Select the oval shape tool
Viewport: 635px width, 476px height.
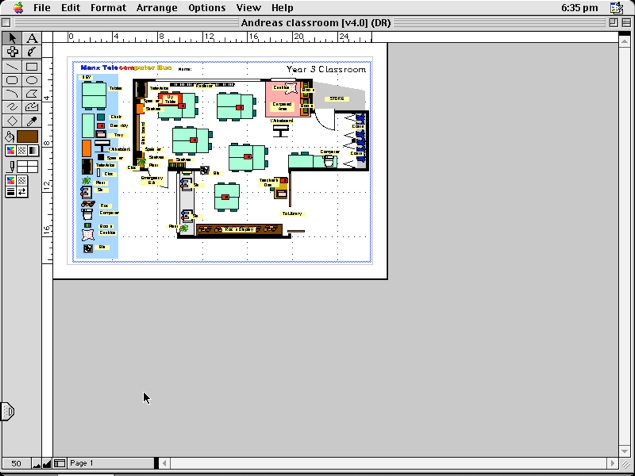(x=32, y=80)
